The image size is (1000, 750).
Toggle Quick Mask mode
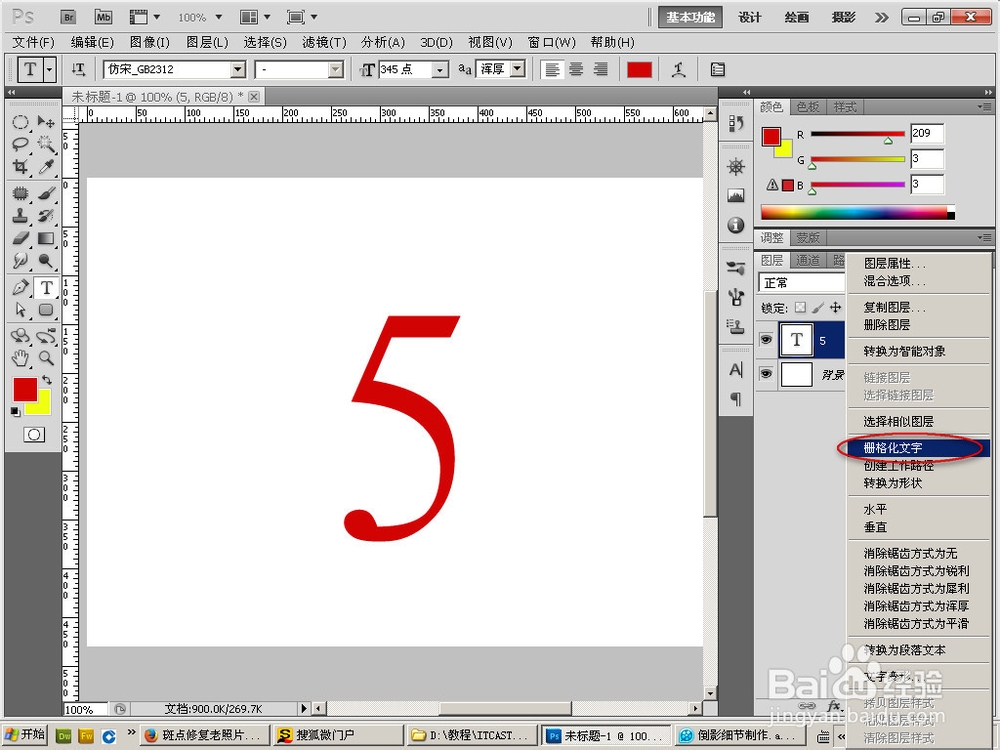point(34,435)
